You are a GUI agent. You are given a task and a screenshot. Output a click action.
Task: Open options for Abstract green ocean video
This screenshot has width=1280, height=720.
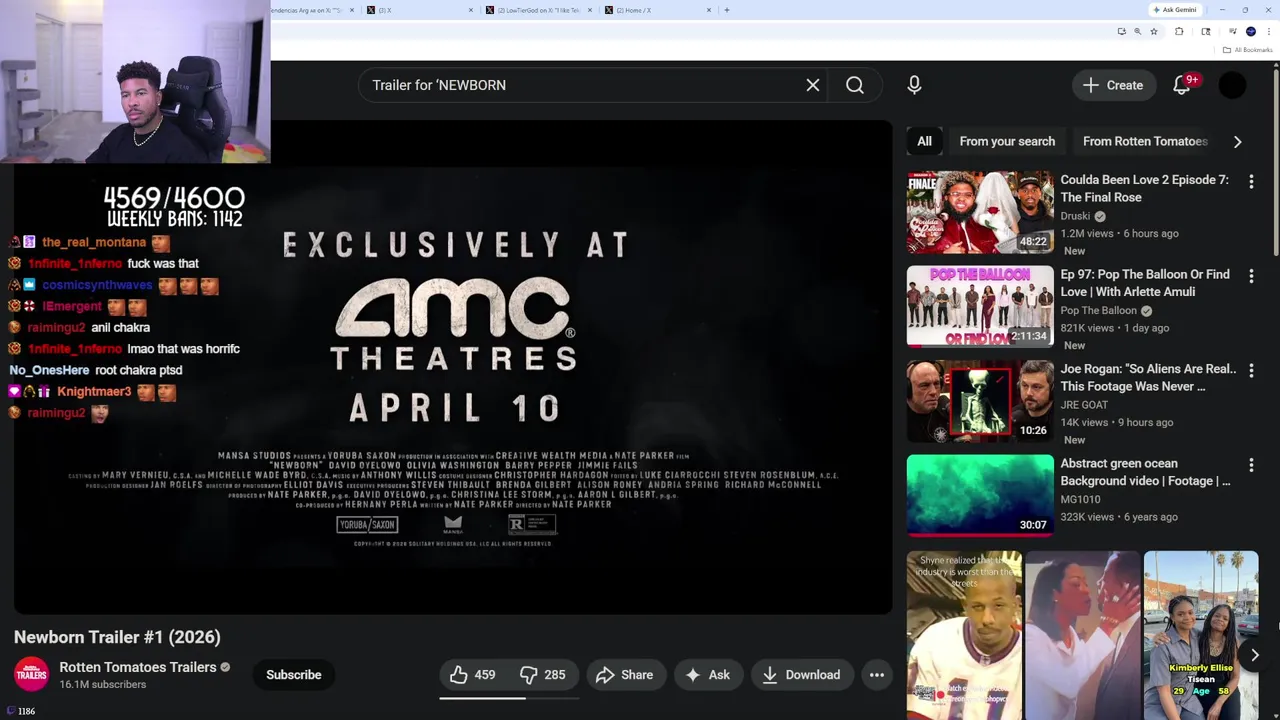pyautogui.click(x=1251, y=465)
